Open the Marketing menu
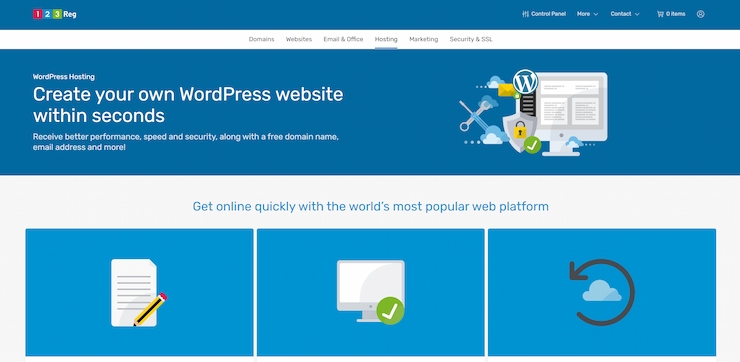 point(423,39)
